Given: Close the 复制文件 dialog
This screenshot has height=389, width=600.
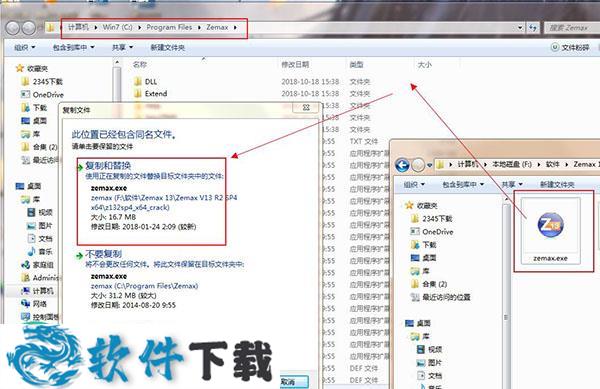Looking at the screenshot, I should (x=306, y=108).
